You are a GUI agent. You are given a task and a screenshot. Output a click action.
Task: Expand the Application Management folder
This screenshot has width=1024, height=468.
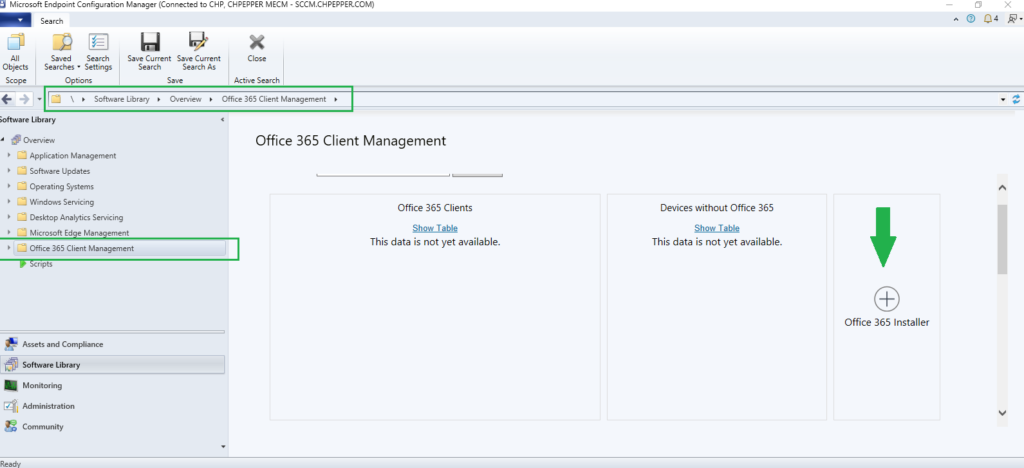pyautogui.click(x=8, y=155)
